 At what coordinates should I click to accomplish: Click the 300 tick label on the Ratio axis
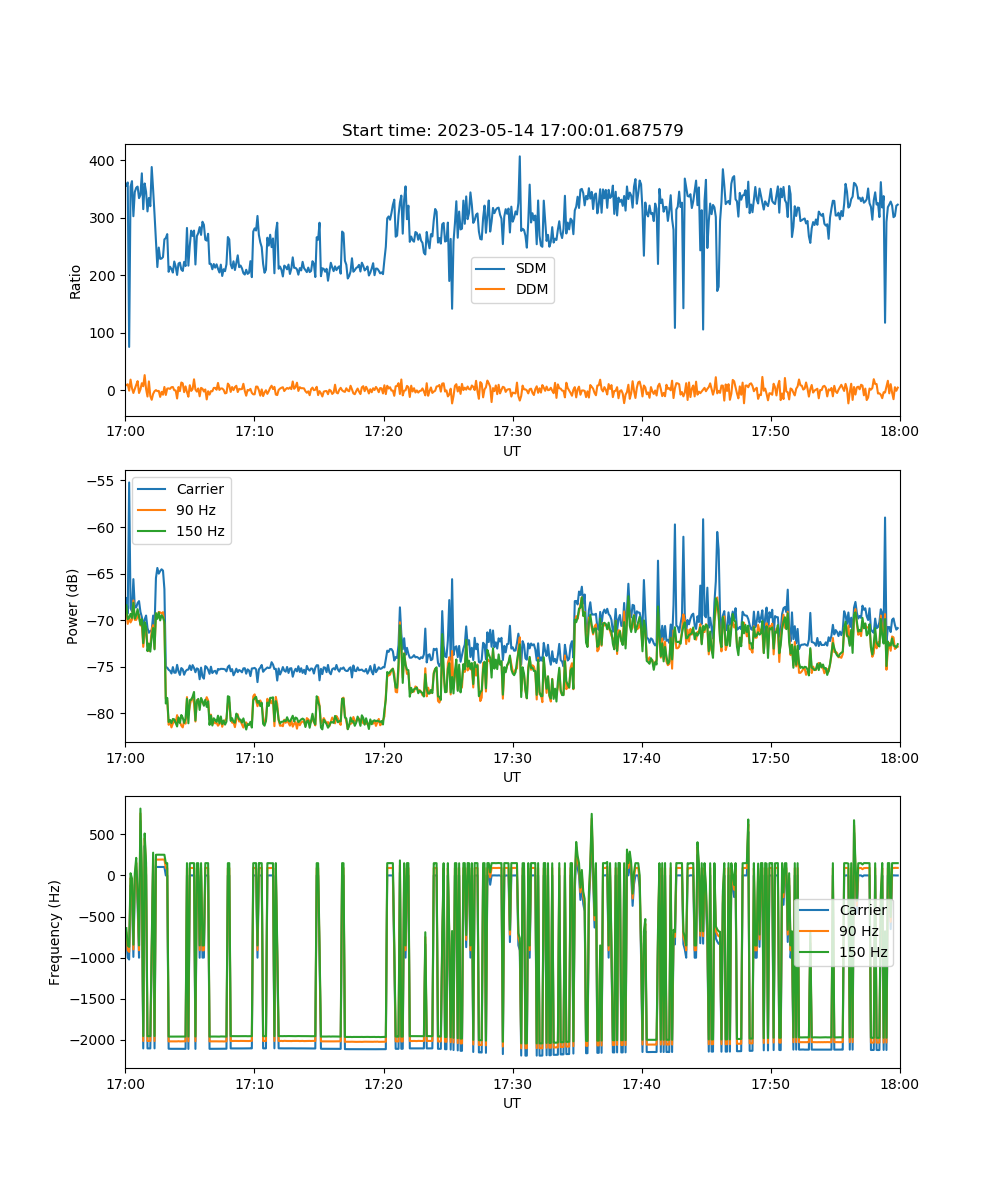(104, 218)
